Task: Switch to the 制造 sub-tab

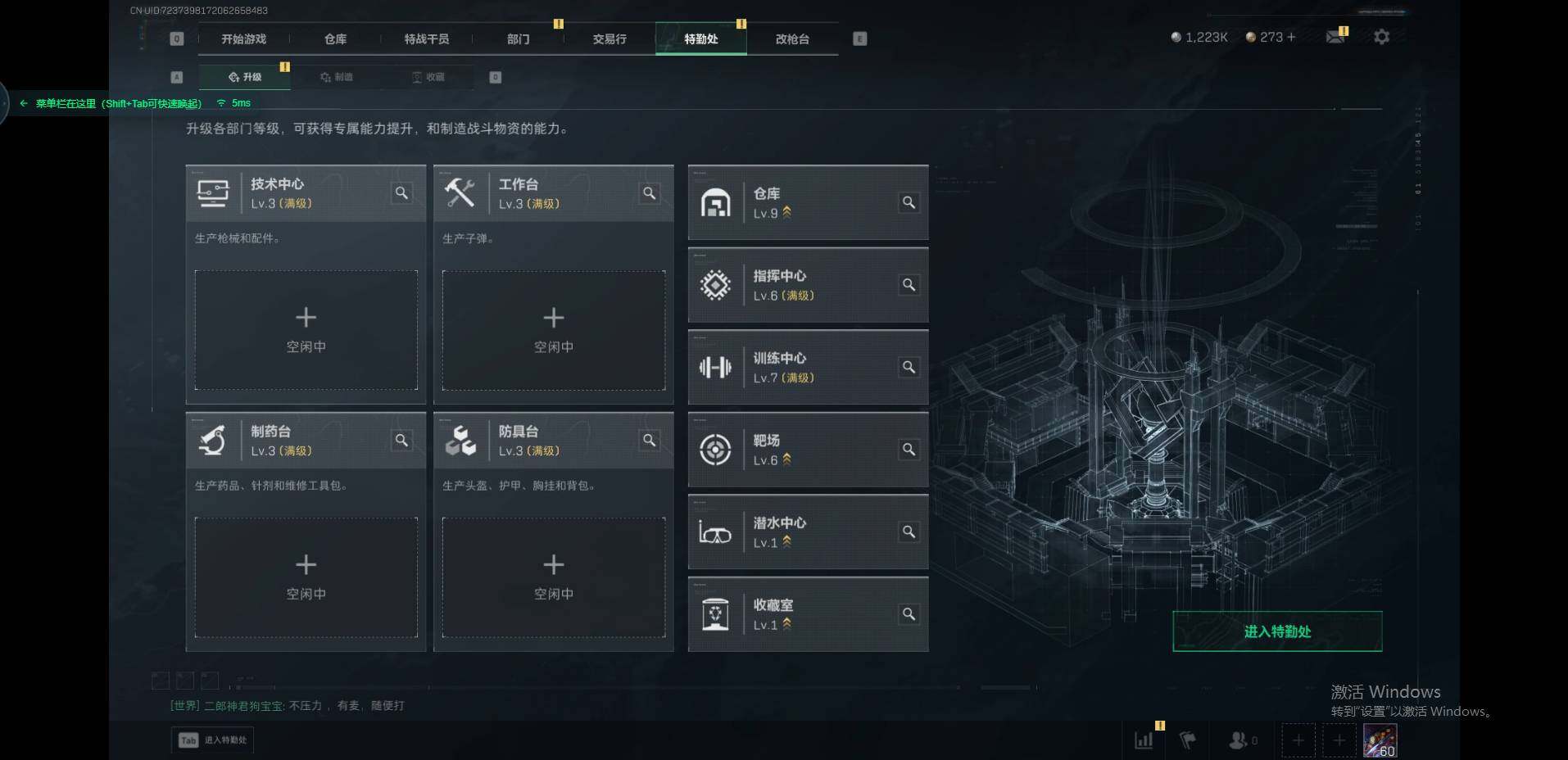Action: click(x=337, y=77)
